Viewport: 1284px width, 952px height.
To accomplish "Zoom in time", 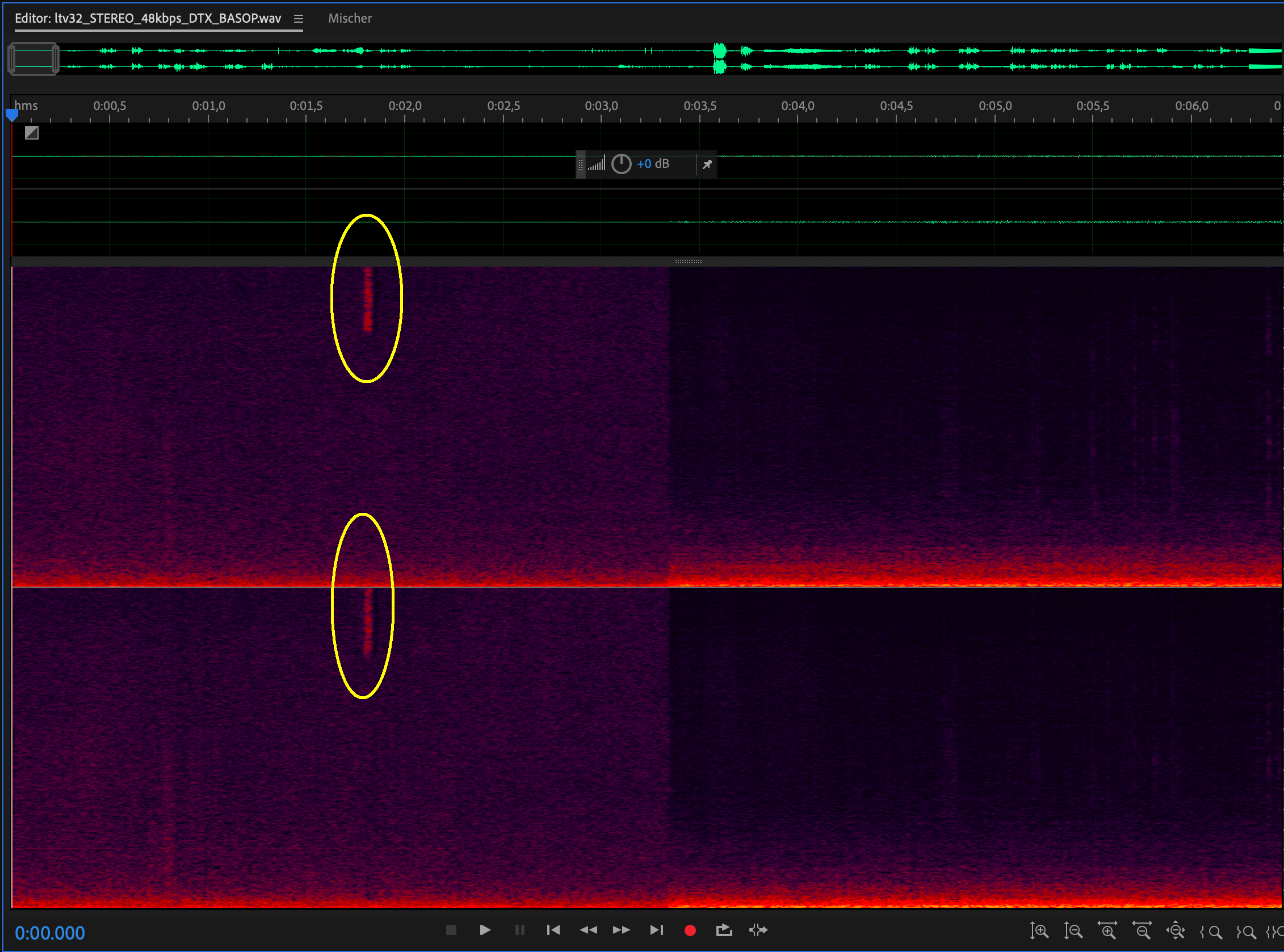I will click(1107, 930).
